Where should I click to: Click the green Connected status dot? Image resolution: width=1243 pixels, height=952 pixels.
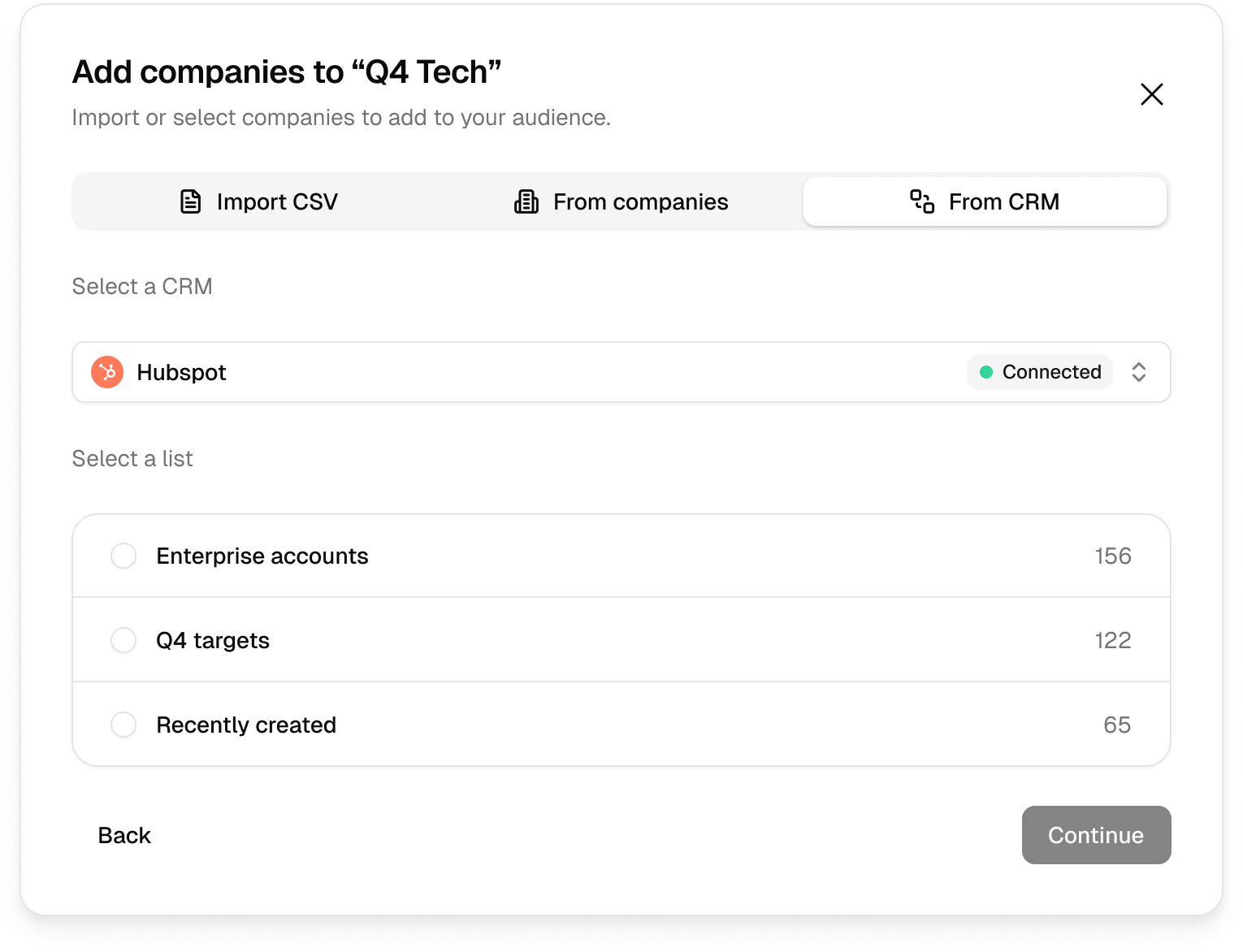tap(986, 372)
